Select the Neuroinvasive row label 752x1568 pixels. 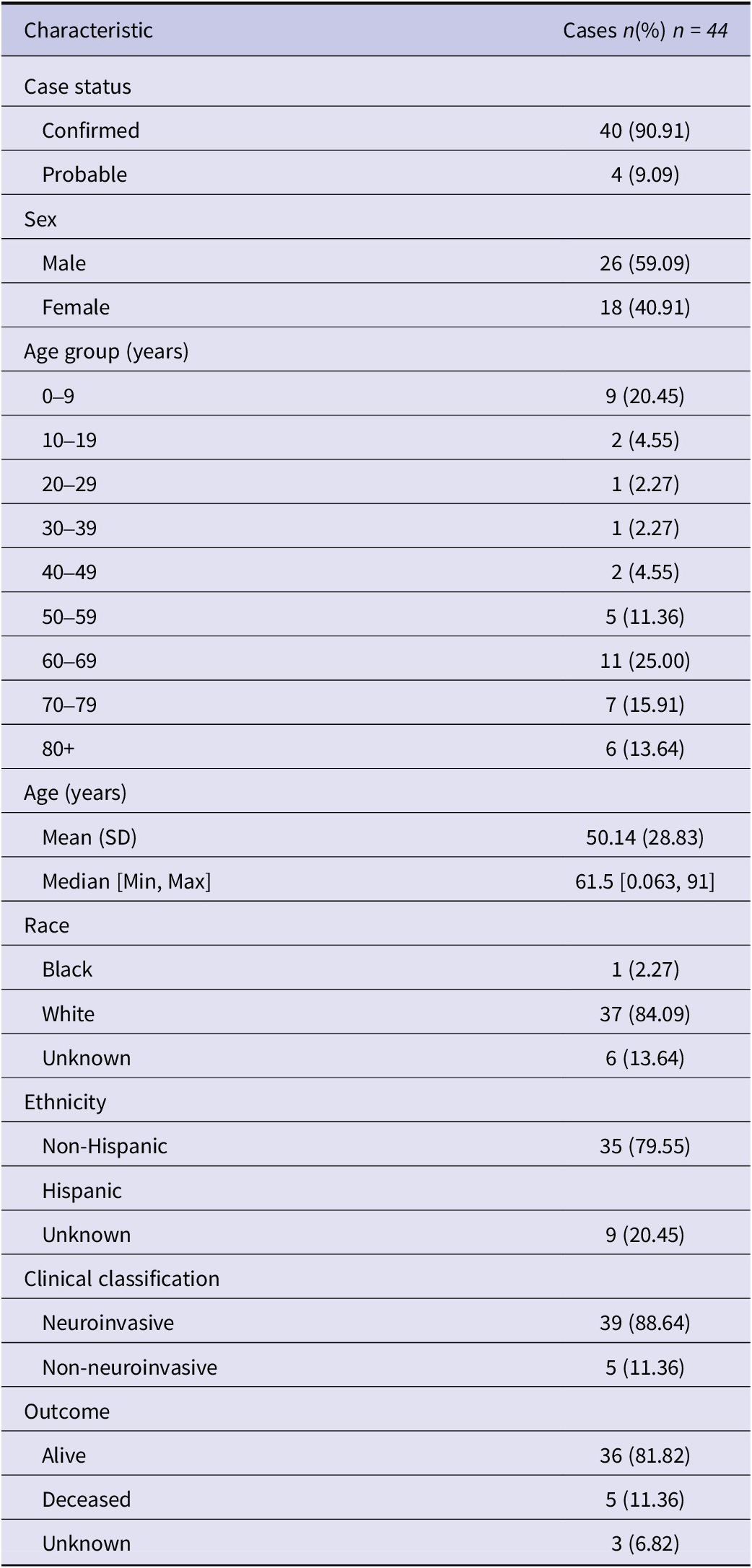tap(108, 1323)
